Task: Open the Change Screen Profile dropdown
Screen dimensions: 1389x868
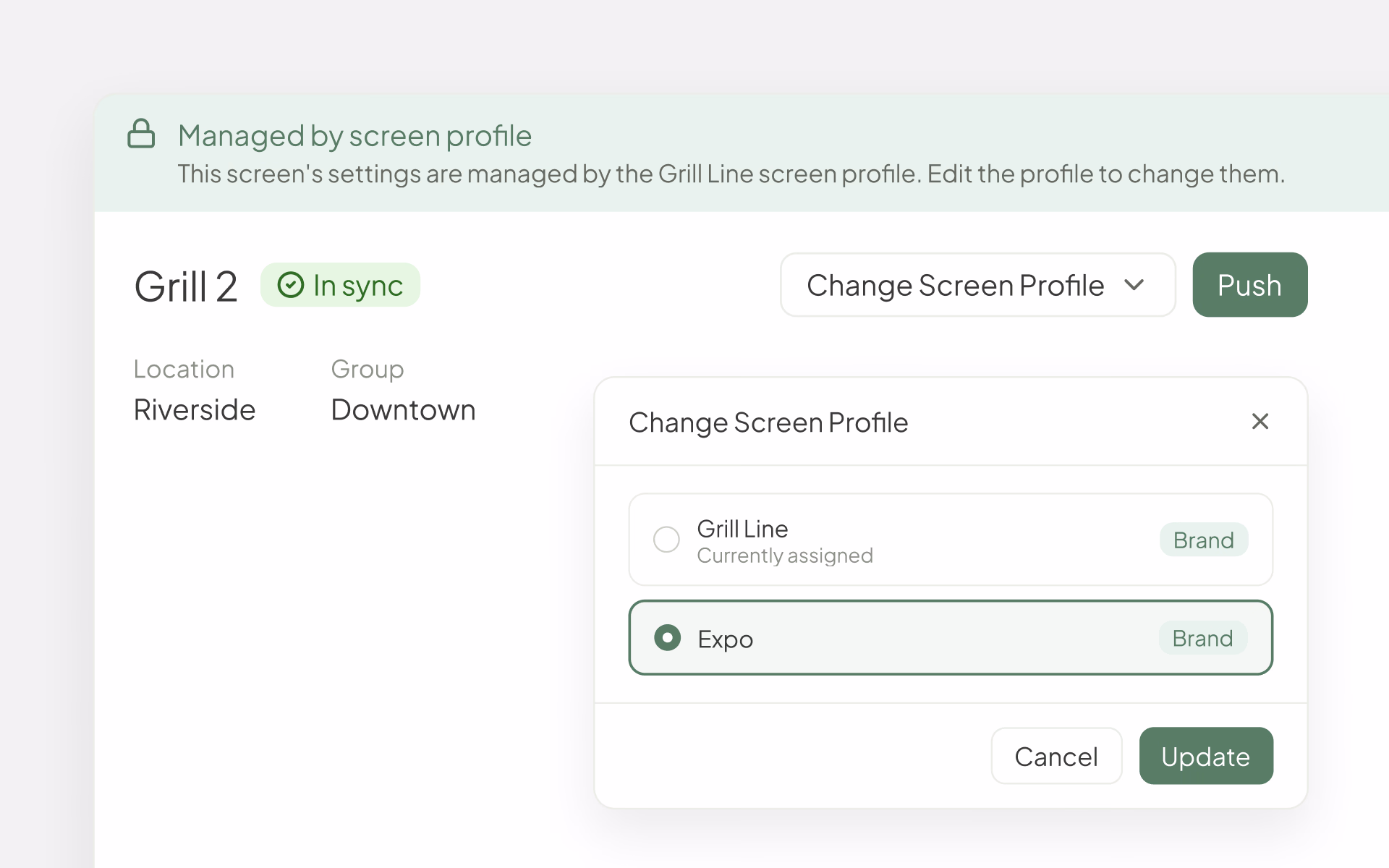Action: click(x=977, y=285)
